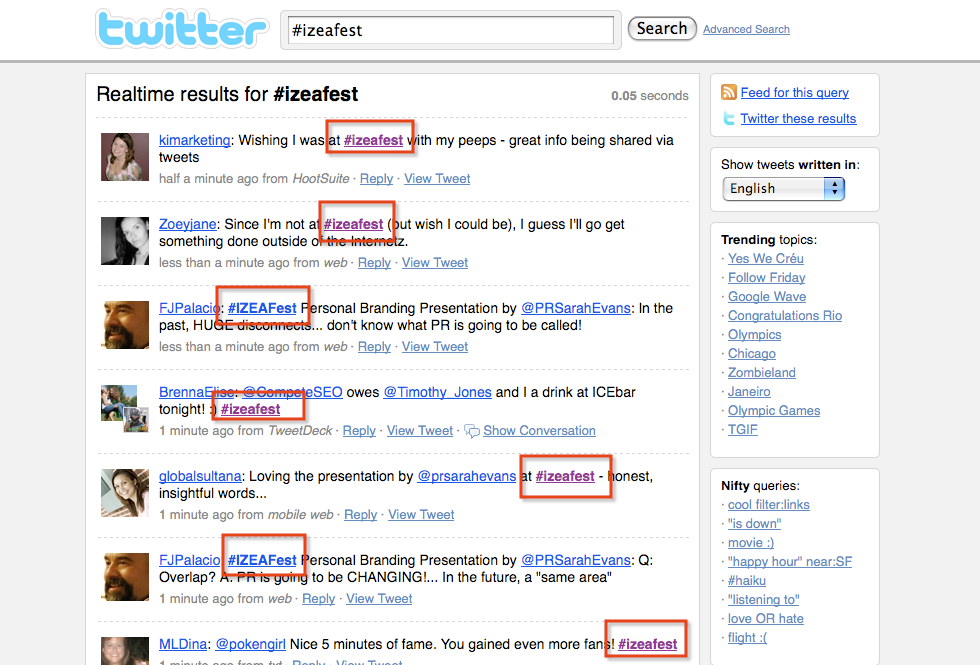Open Advanced Search link
Screen dimensions: 980x665
746,29
